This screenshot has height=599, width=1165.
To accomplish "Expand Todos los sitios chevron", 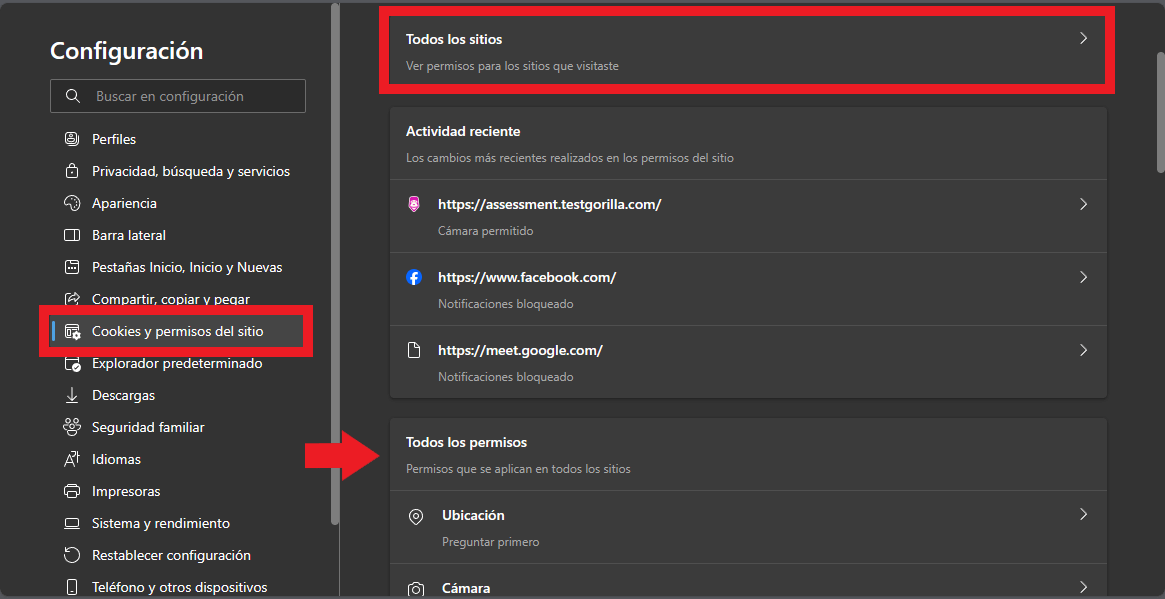I will [1083, 39].
